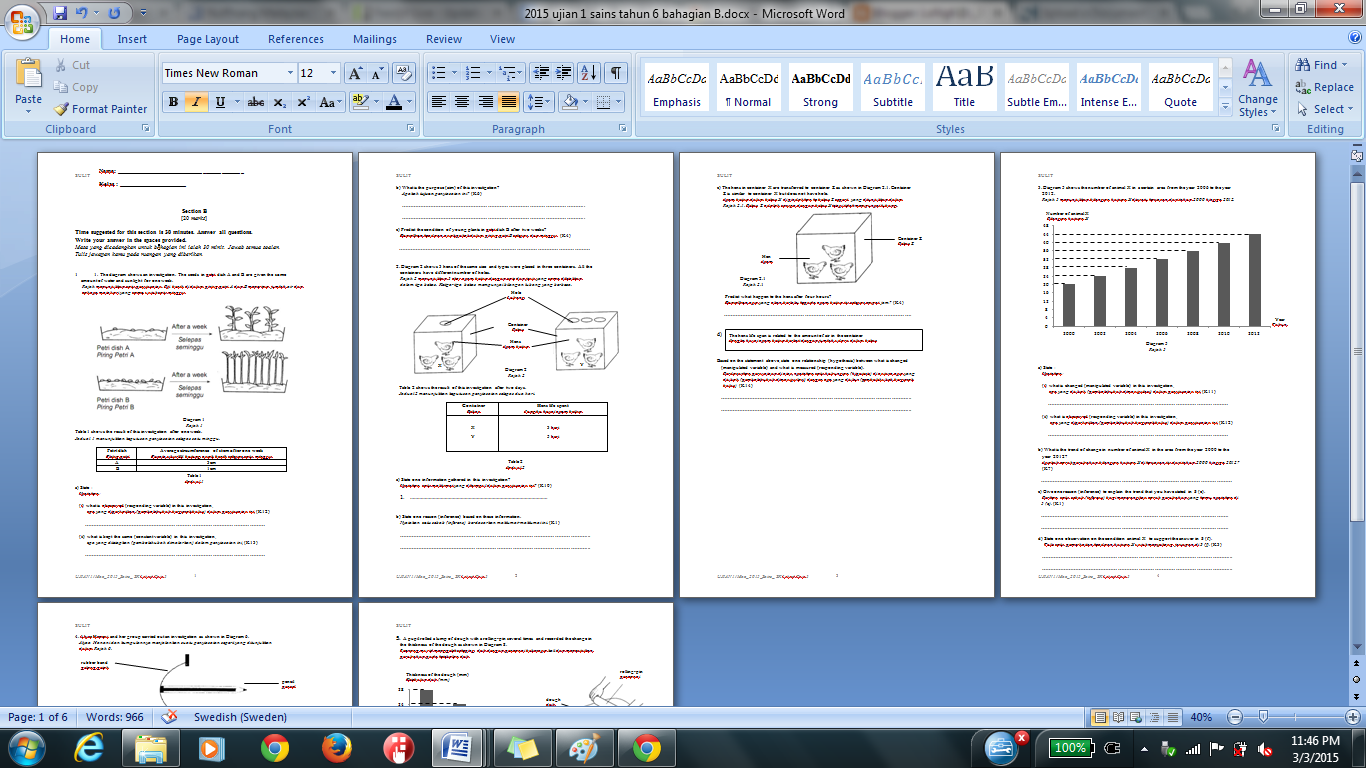Clear all text formatting
Image resolution: width=1366 pixels, height=768 pixels.
tap(404, 73)
